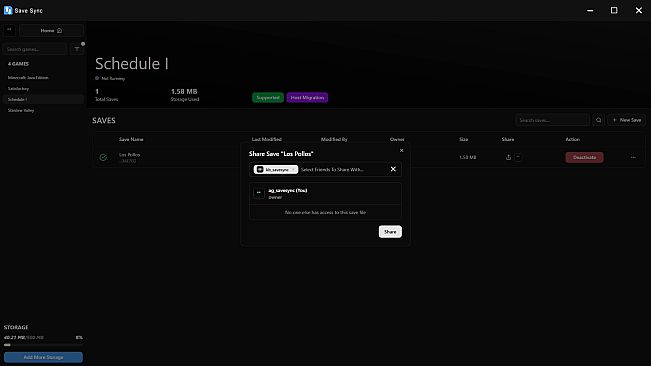
Task: Open the games filter icon
Action: tap(77, 49)
